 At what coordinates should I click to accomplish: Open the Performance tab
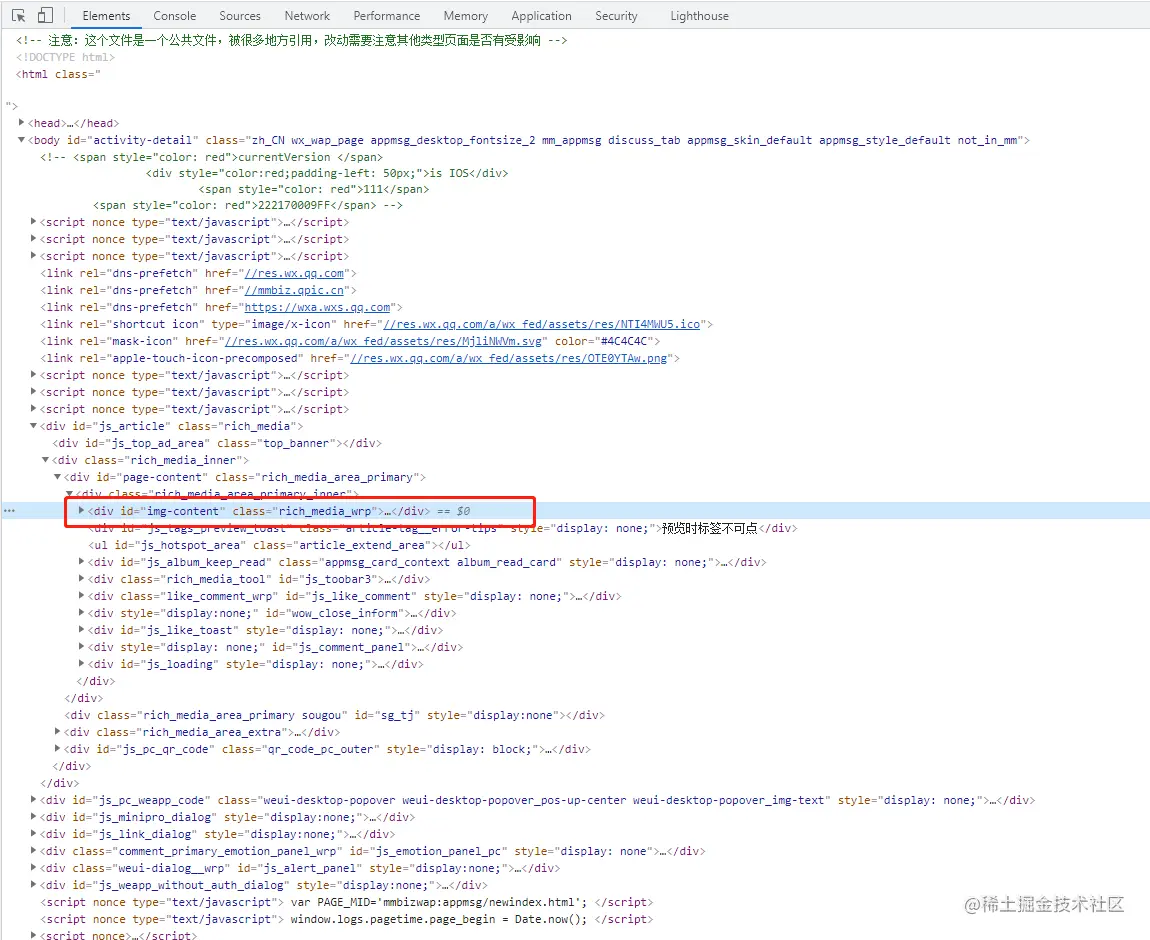pyautogui.click(x=387, y=15)
